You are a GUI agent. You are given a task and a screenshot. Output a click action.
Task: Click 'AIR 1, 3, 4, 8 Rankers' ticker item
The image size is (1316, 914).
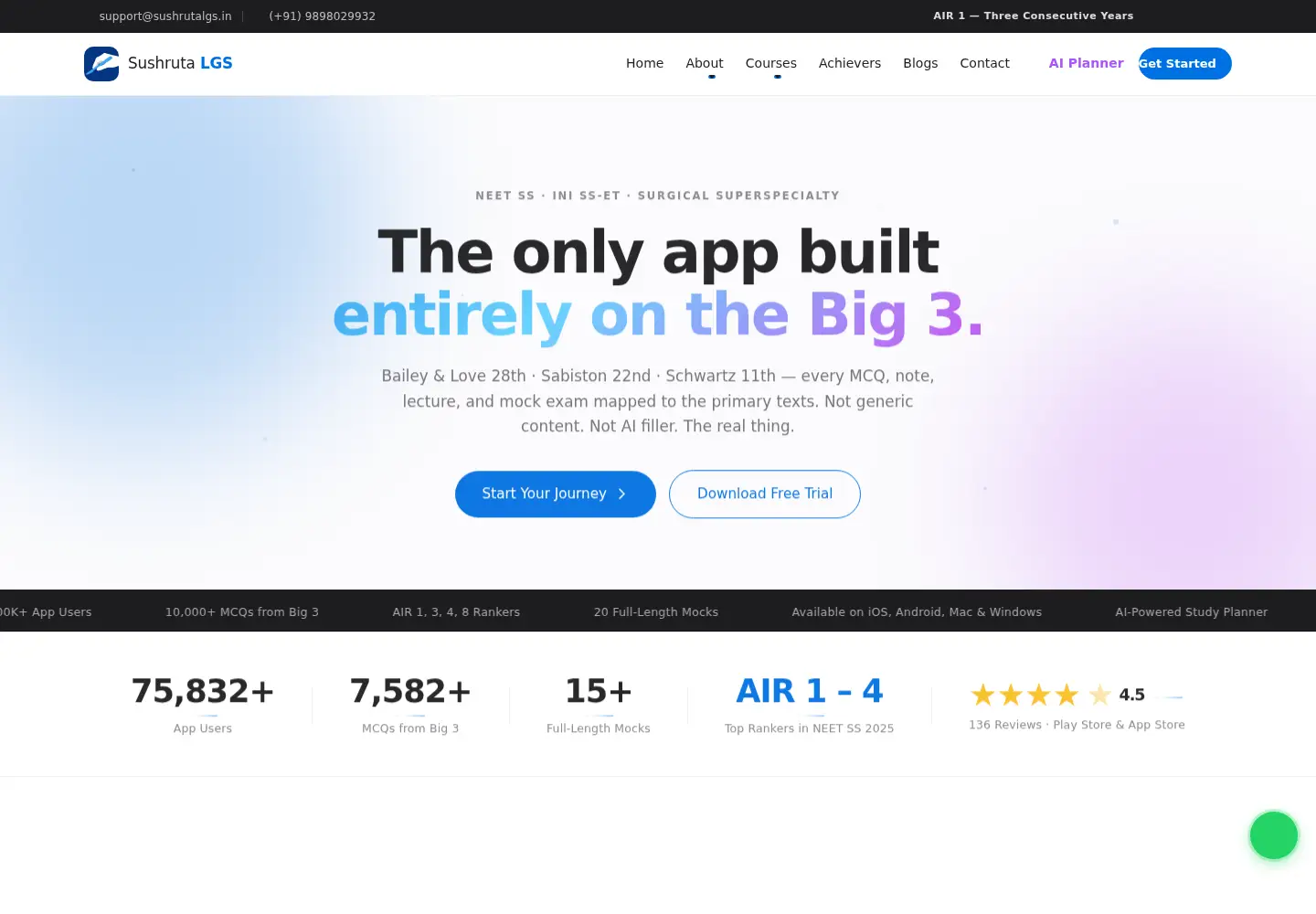(456, 612)
